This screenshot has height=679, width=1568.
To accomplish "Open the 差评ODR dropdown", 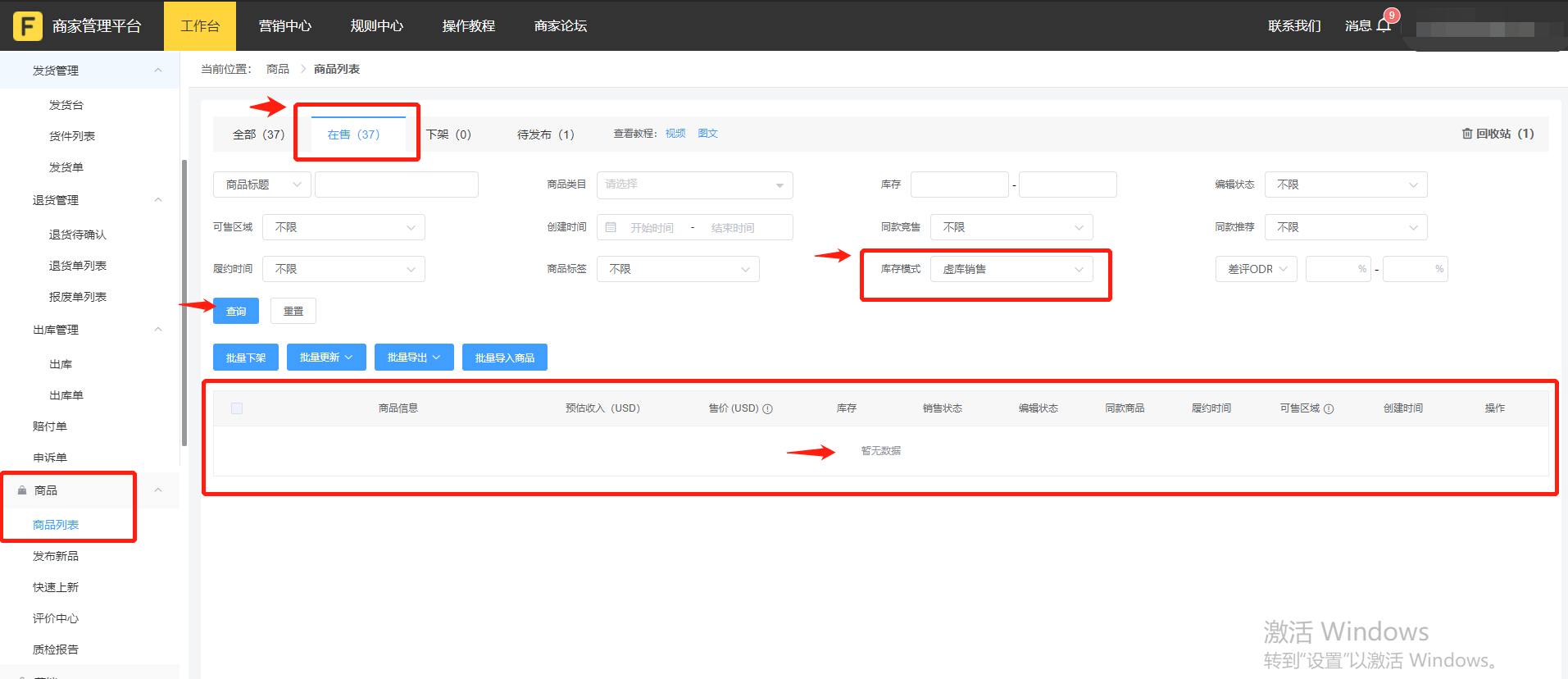I will (x=1256, y=269).
